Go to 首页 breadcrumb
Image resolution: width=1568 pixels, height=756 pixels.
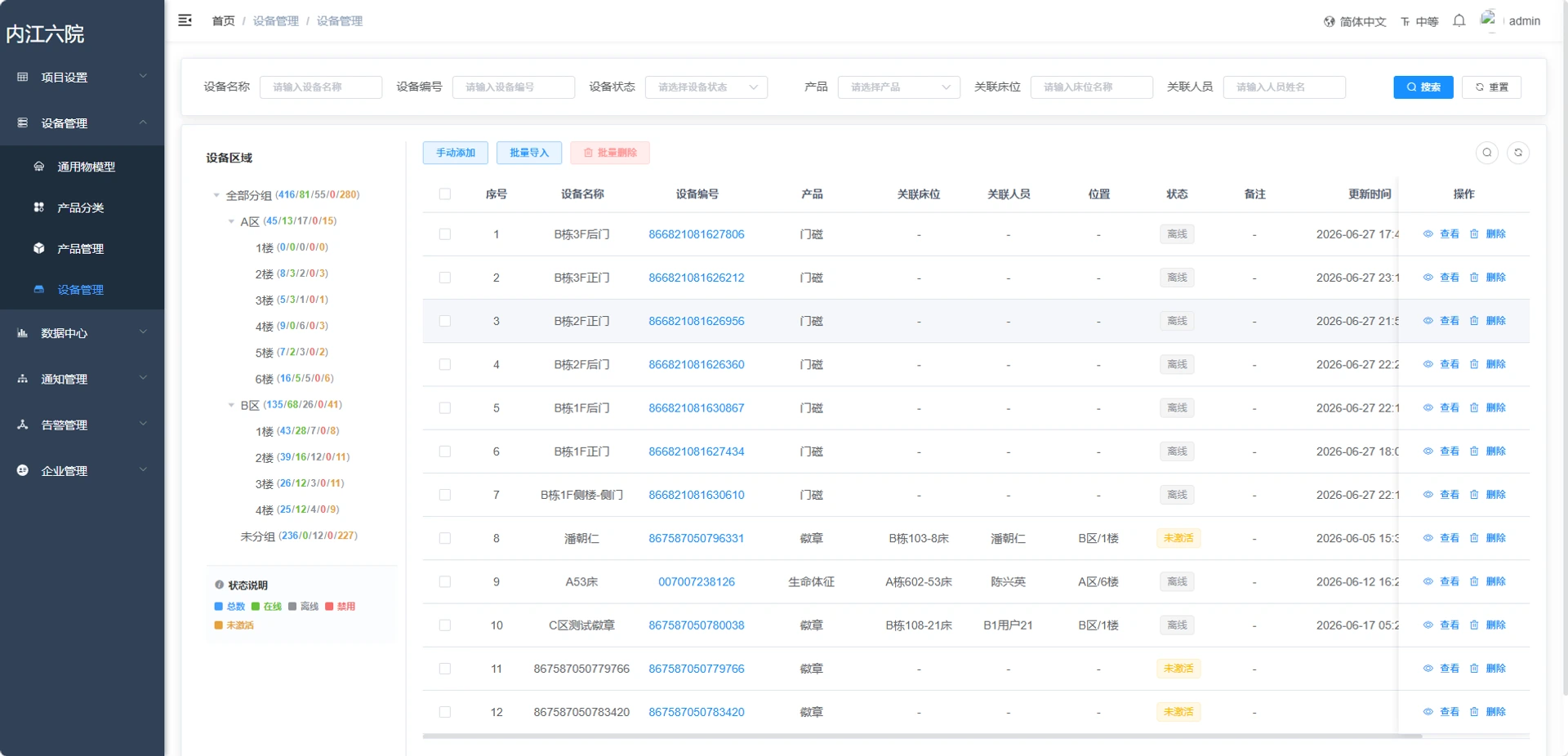(223, 21)
